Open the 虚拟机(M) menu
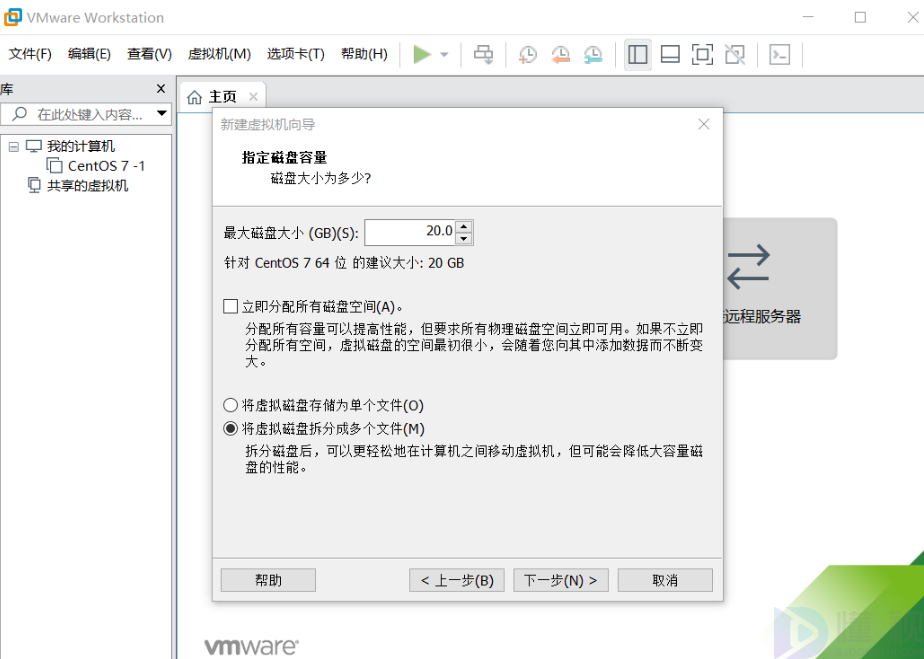The height and width of the screenshot is (659, 924). click(x=219, y=54)
